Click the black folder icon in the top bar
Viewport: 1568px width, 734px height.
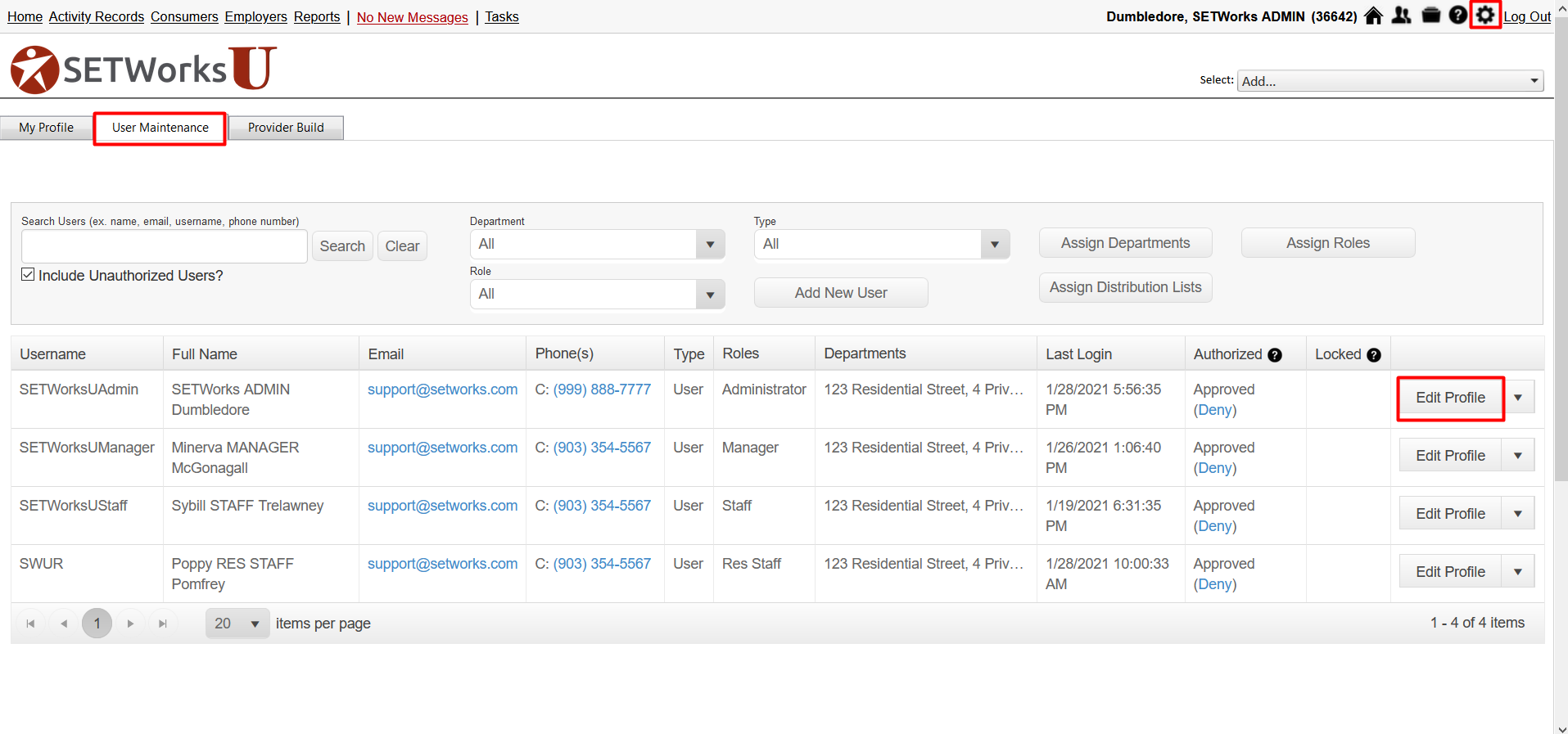(x=1431, y=16)
